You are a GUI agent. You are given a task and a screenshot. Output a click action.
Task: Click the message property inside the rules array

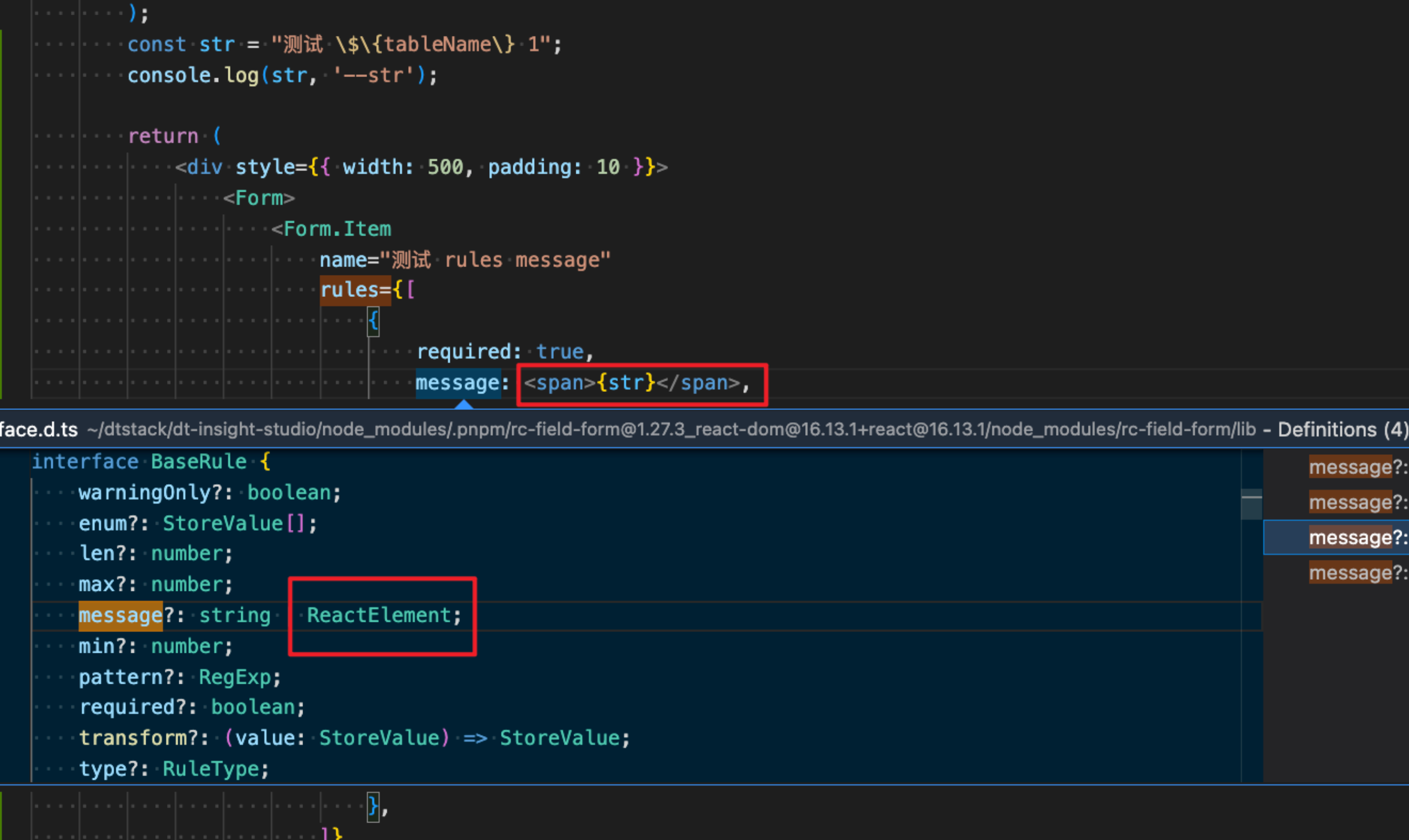point(458,383)
